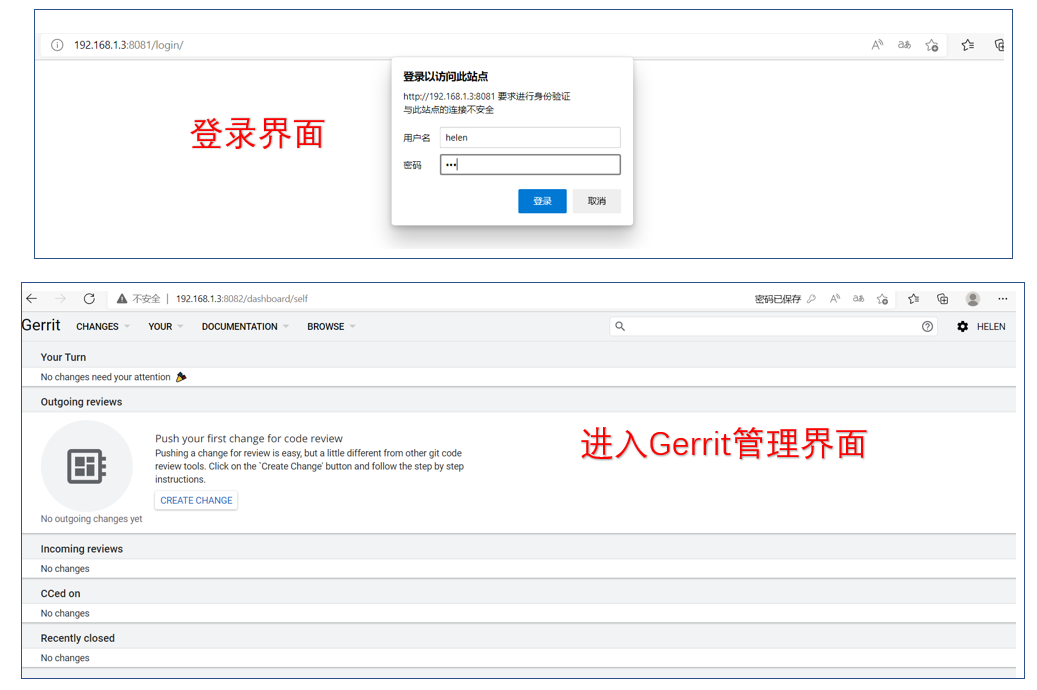Viewport: 1037px width, 690px height.
Task: Expand the CHANGES dropdown menu
Action: (x=97, y=326)
